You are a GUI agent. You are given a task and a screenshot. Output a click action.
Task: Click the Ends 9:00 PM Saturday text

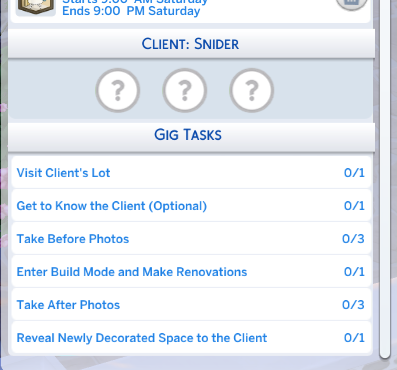[131, 11]
